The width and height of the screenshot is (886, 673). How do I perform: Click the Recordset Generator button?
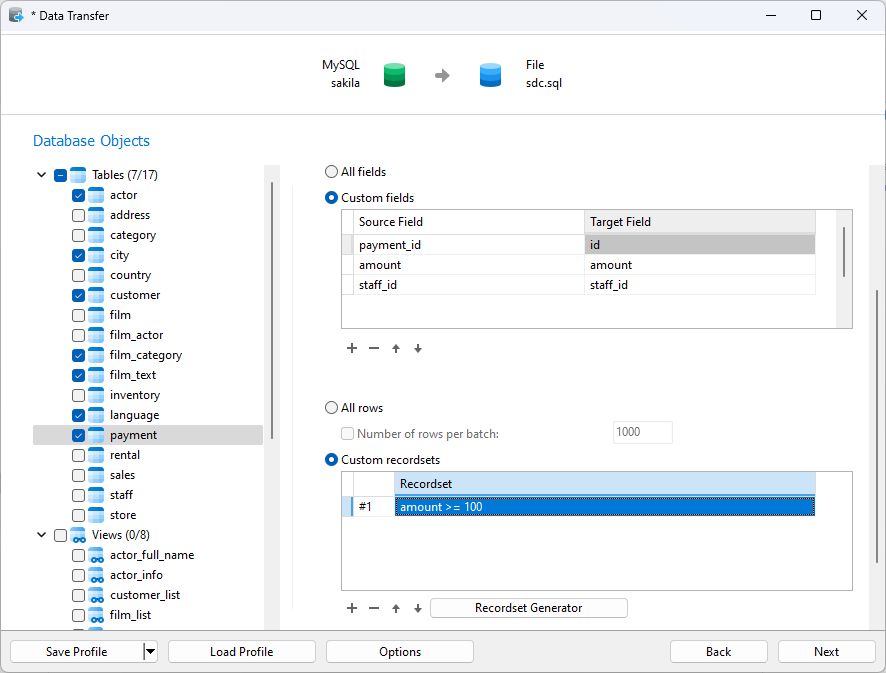coord(528,608)
